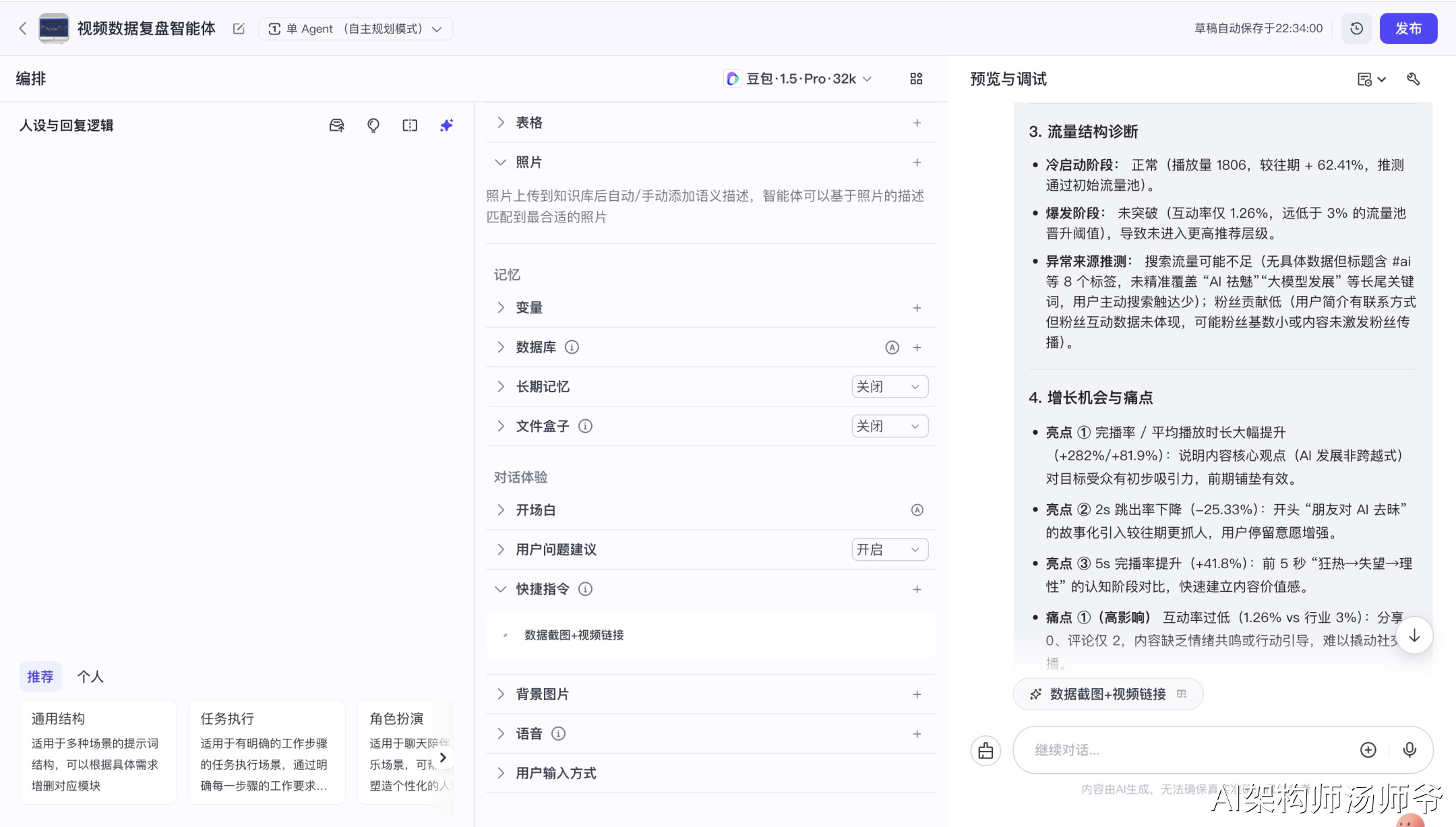
Task: Open the debug wrench tool icon
Action: pos(1414,79)
